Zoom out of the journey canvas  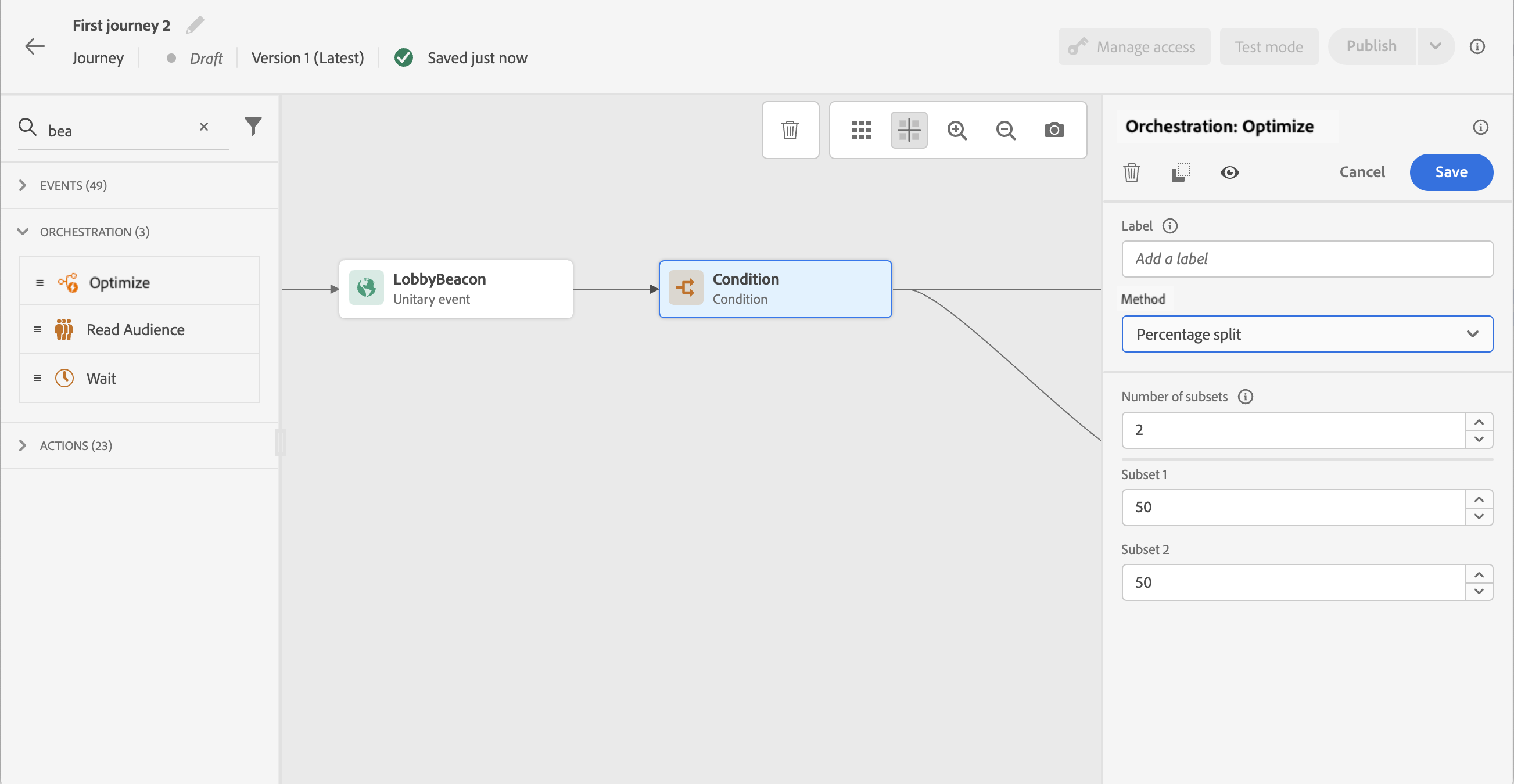point(1006,130)
